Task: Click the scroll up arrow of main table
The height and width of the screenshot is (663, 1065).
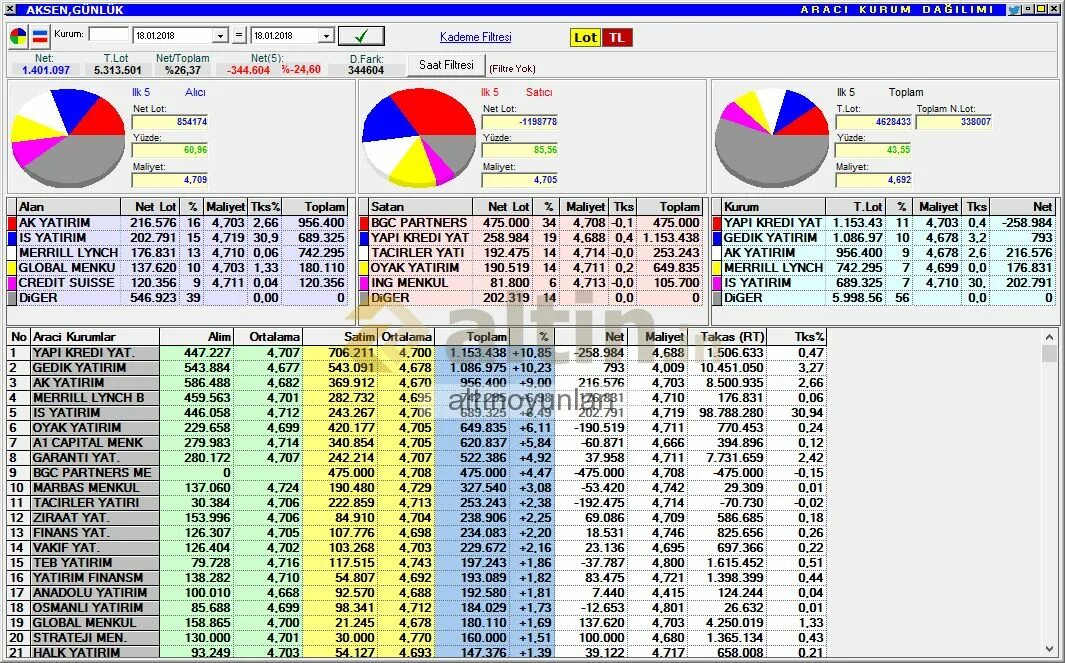Action: pos(1049,337)
